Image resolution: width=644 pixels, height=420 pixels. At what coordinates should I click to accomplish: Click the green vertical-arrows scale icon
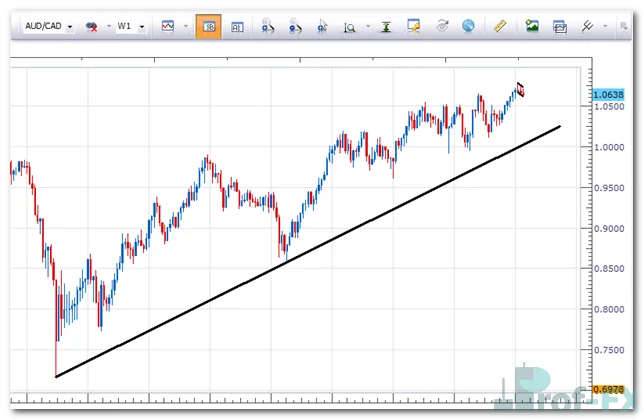[x=385, y=26]
